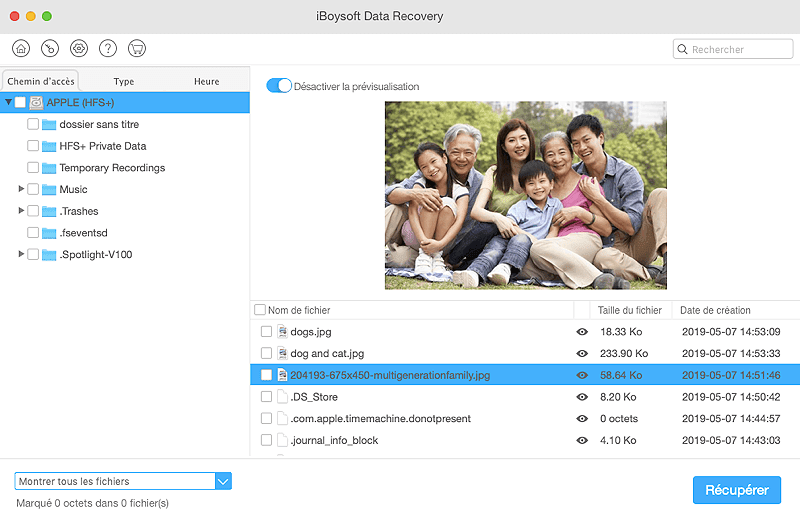The height and width of the screenshot is (518, 800).
Task: Preview dogs.jpg using its eye icon
Action: click(x=582, y=332)
